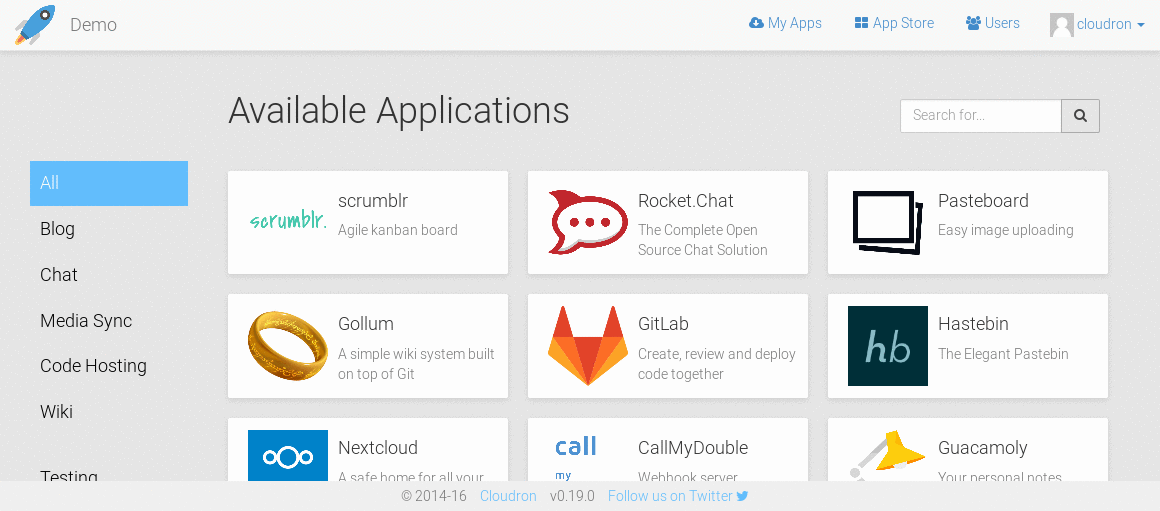
Task: Click the 'Easy image uploading' description
Action: coord(1005,230)
